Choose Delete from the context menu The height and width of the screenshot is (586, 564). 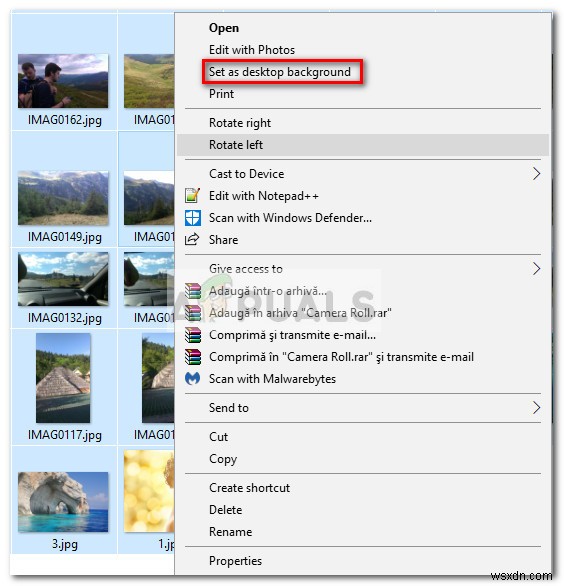click(x=226, y=510)
